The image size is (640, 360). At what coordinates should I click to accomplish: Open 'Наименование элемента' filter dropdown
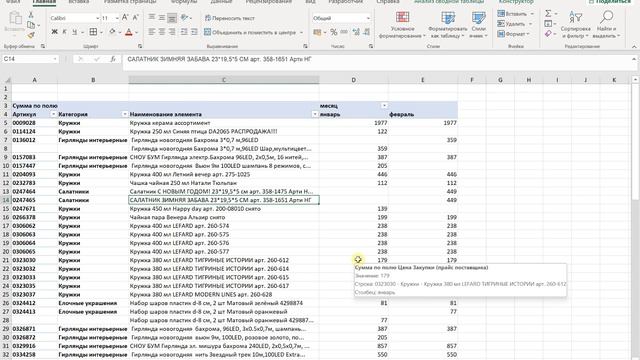(315, 114)
